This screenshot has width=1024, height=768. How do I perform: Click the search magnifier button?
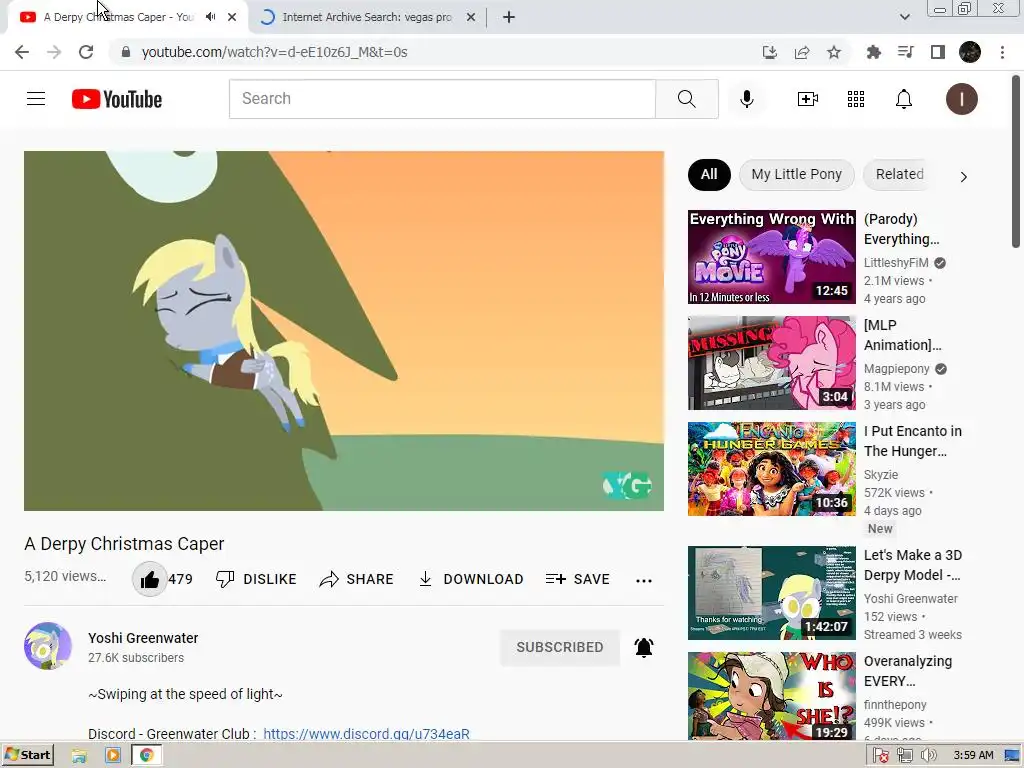click(x=686, y=99)
